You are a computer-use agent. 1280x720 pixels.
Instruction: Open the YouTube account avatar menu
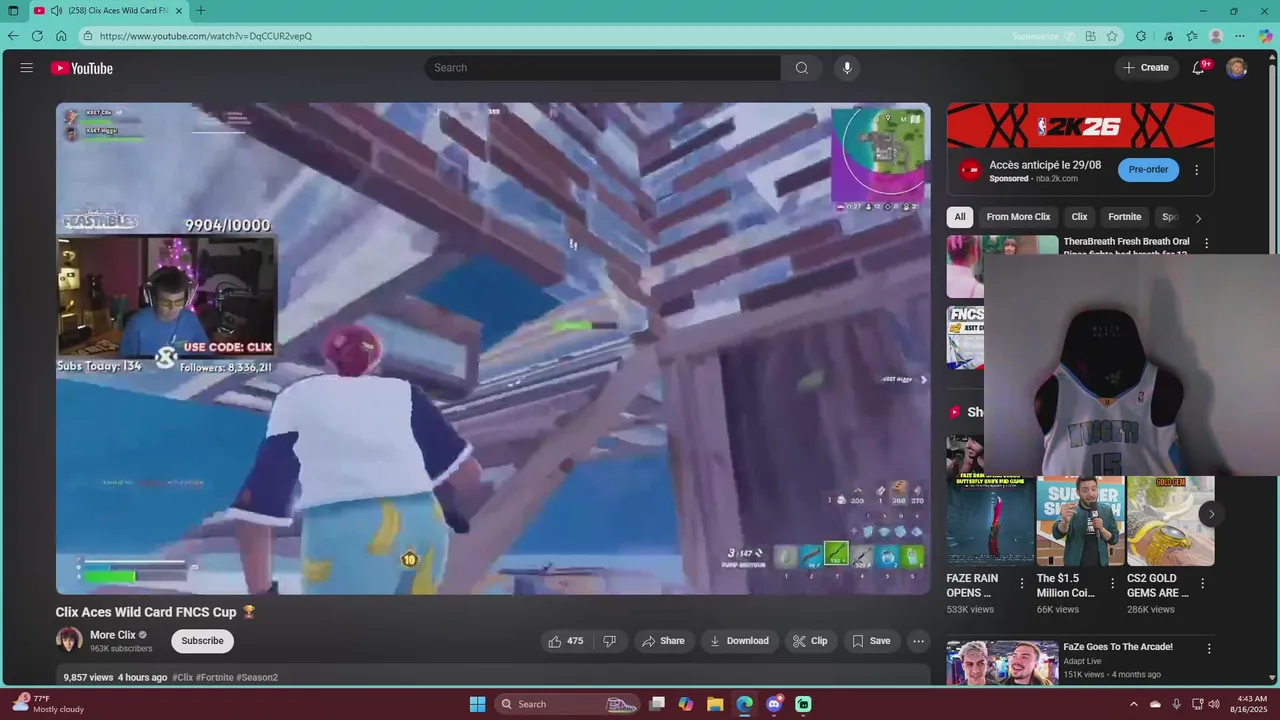click(x=1237, y=68)
